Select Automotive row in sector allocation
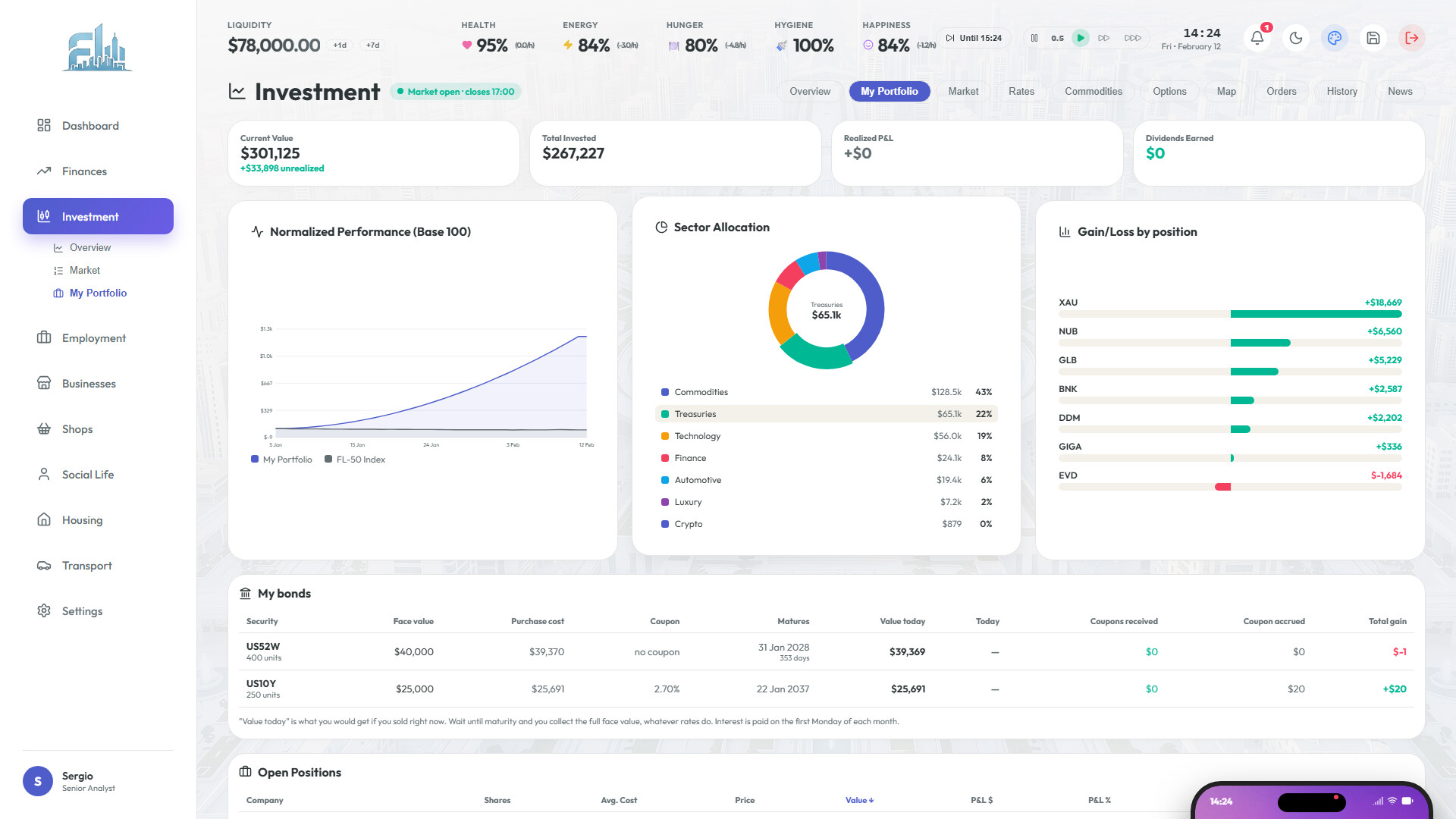 pyautogui.click(x=827, y=480)
